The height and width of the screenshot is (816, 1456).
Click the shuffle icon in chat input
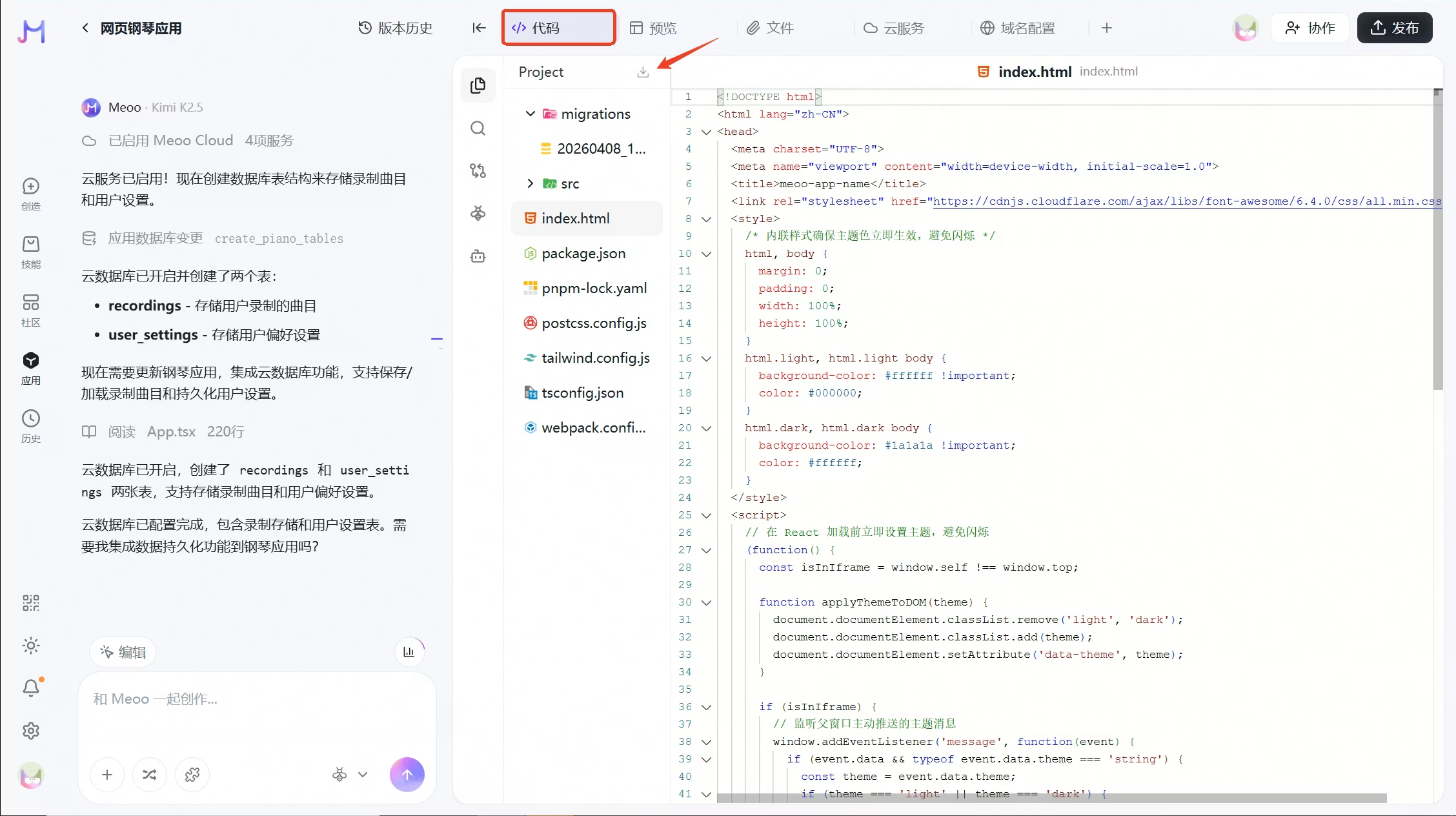(x=150, y=775)
